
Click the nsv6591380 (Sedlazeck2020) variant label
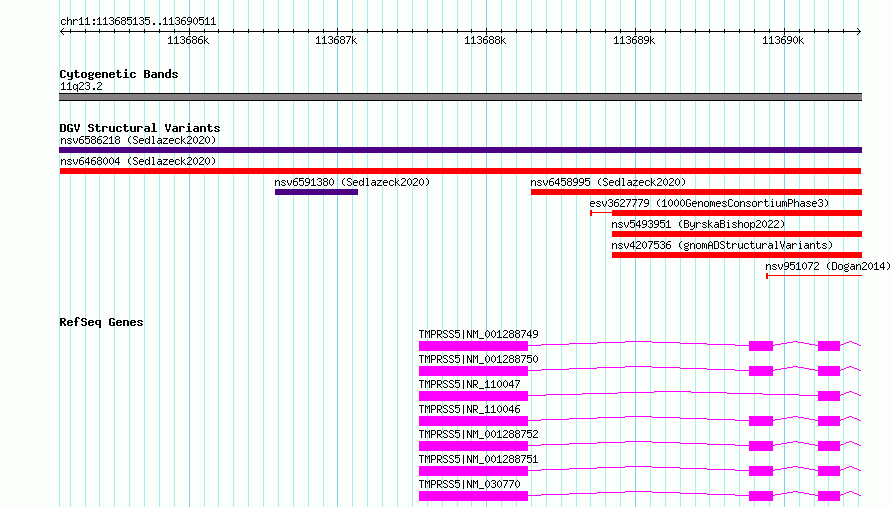352,182
